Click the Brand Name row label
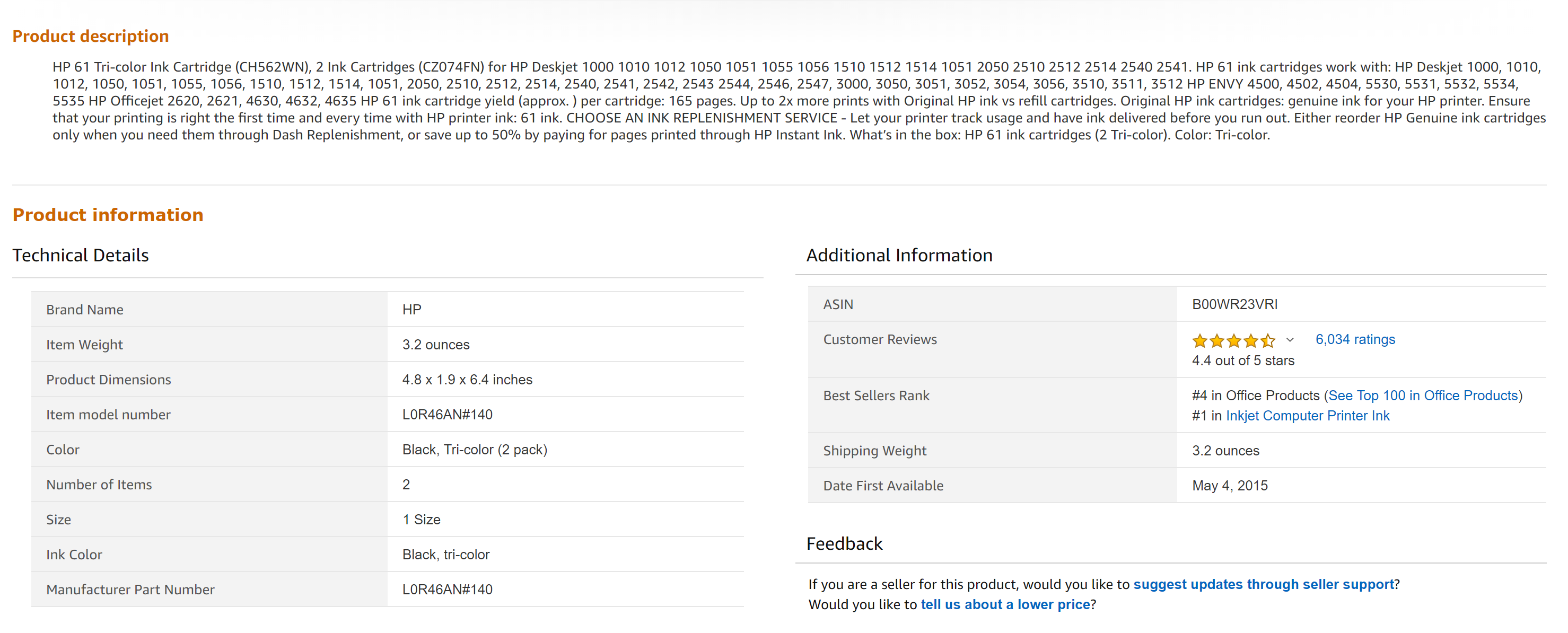 (85, 309)
